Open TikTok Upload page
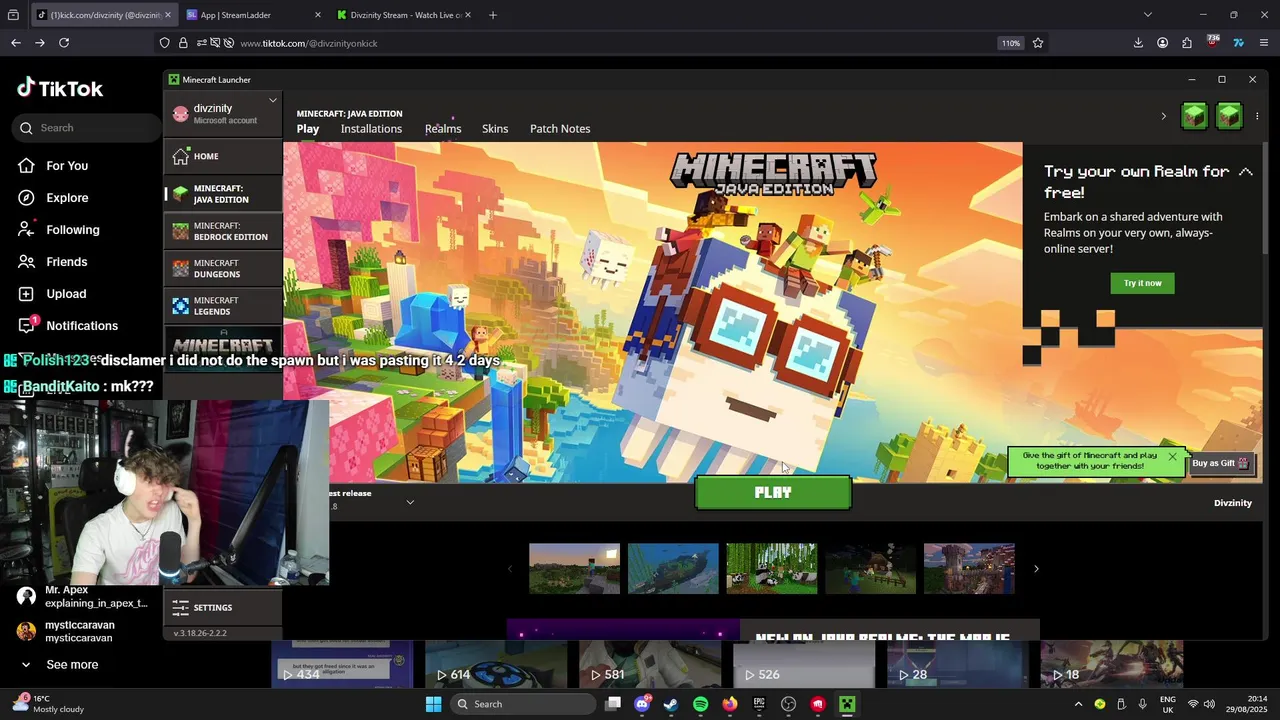 coord(66,294)
